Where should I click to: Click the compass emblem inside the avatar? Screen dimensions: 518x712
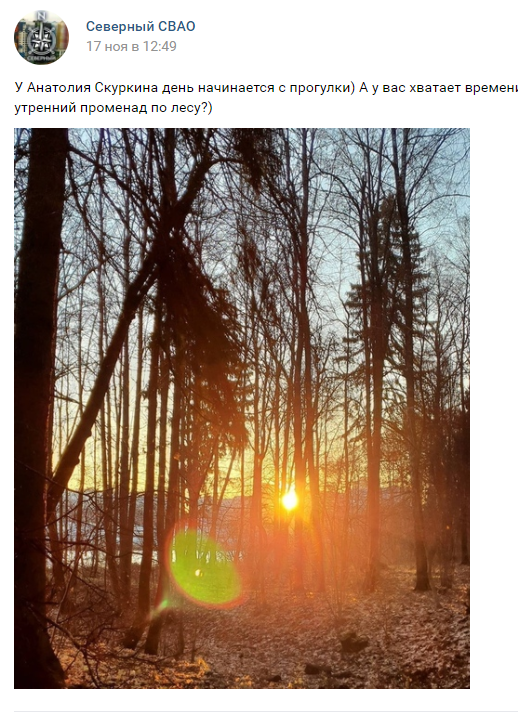pyautogui.click(x=41, y=40)
